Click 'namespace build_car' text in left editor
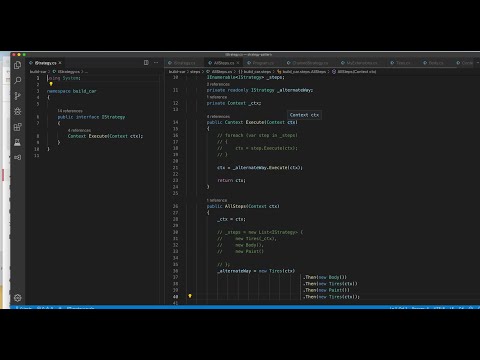The width and height of the screenshot is (480, 360). (72, 91)
